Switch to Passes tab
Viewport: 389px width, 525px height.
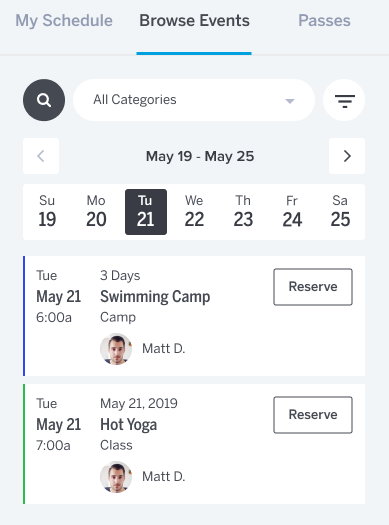(324, 21)
